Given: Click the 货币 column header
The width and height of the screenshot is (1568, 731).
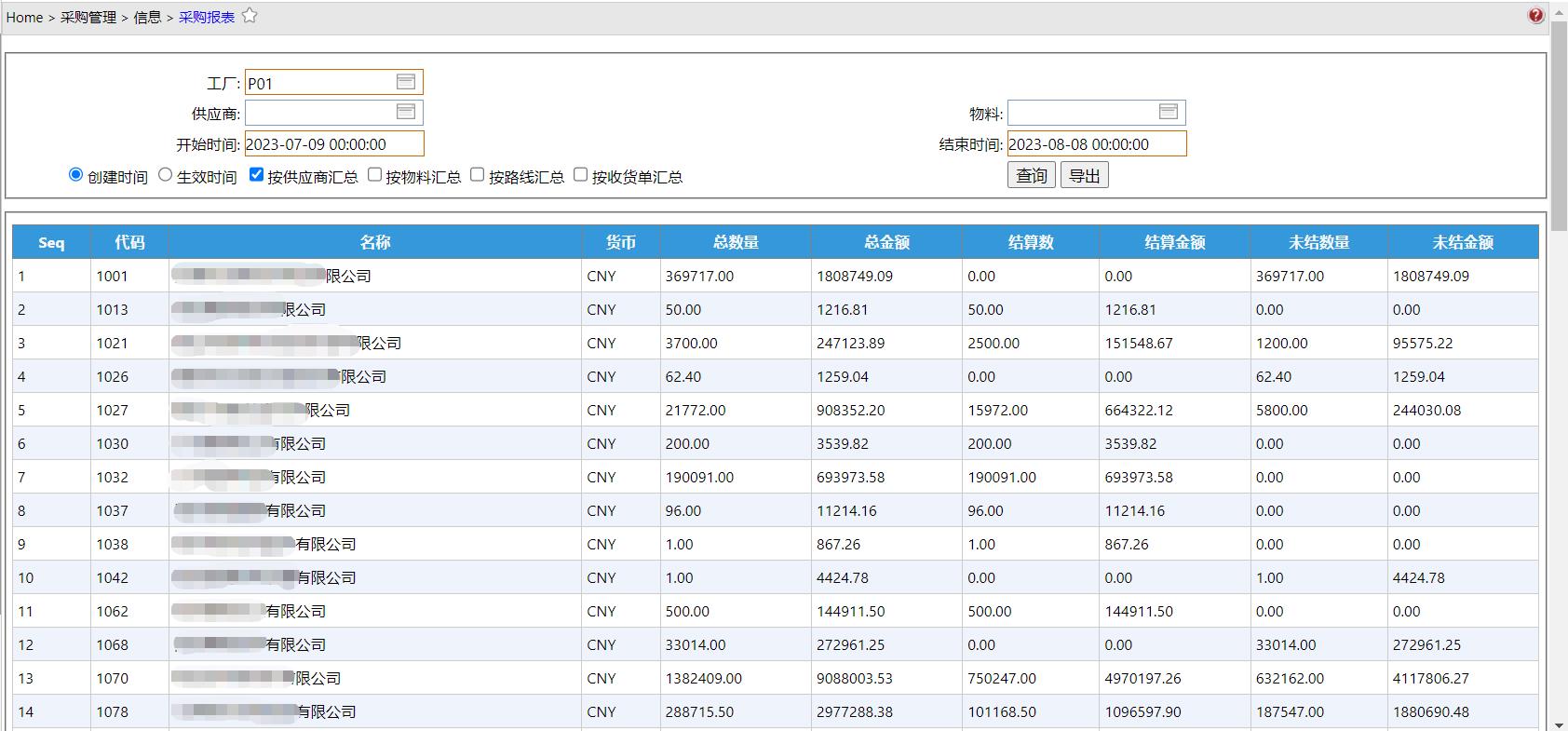Looking at the screenshot, I should click(621, 242).
